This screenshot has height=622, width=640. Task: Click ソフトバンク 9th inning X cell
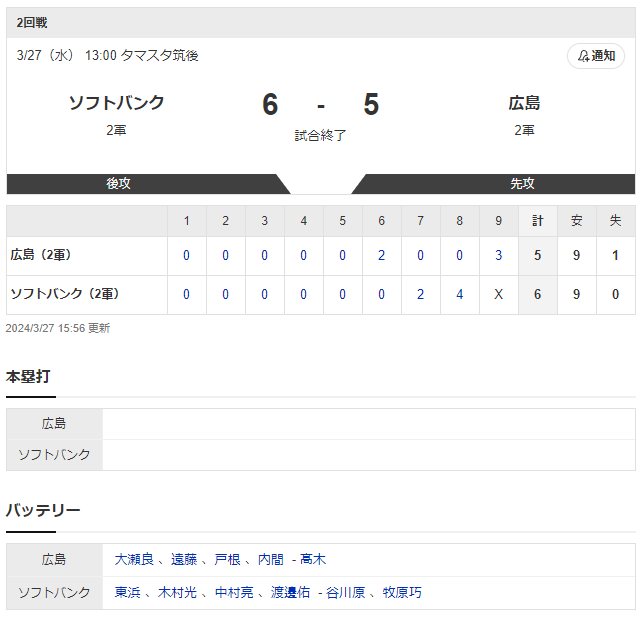pyautogui.click(x=499, y=294)
